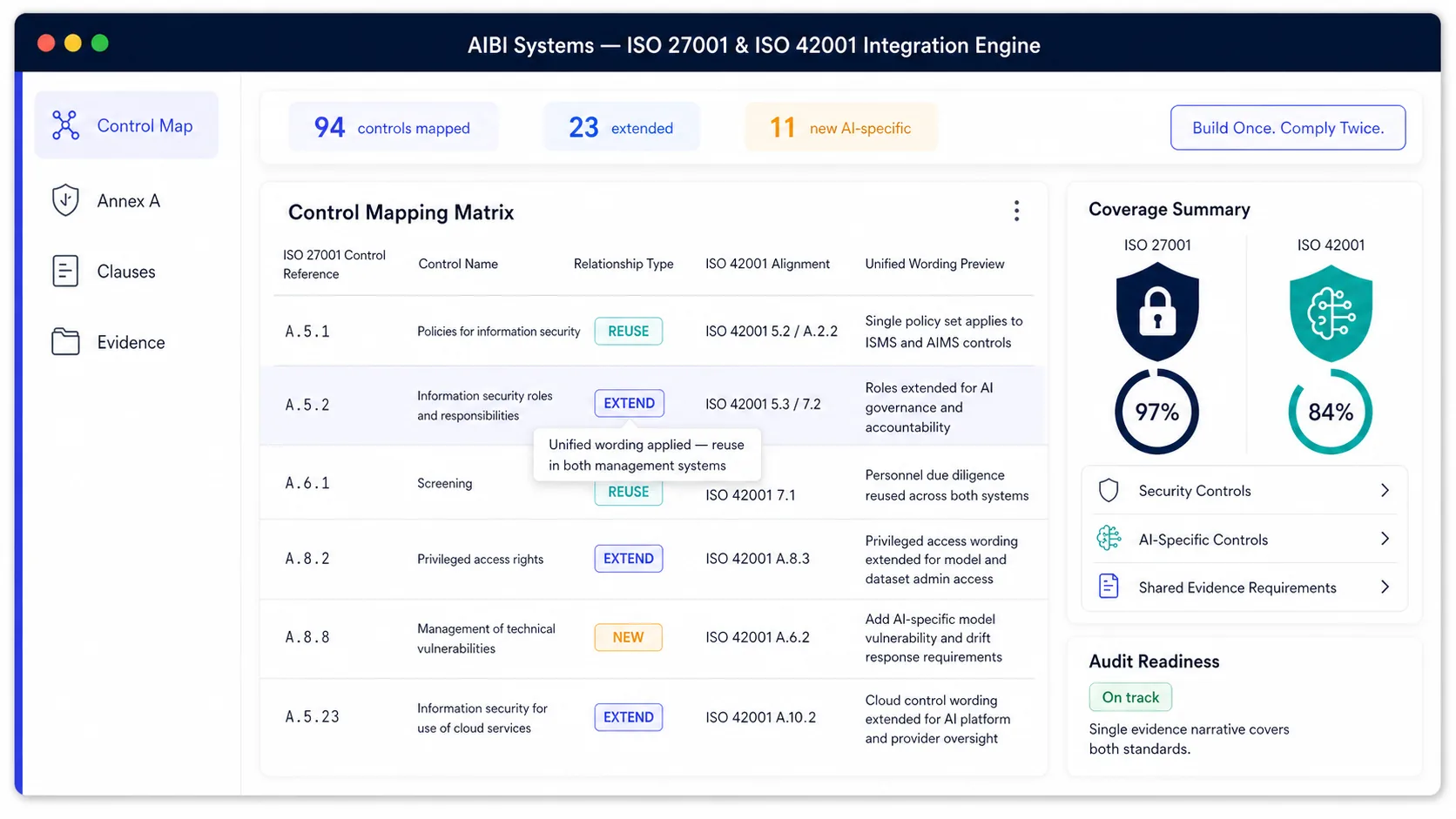
Task: Click the ISO 42001 A.10.2 alignment cell
Action: (x=761, y=717)
